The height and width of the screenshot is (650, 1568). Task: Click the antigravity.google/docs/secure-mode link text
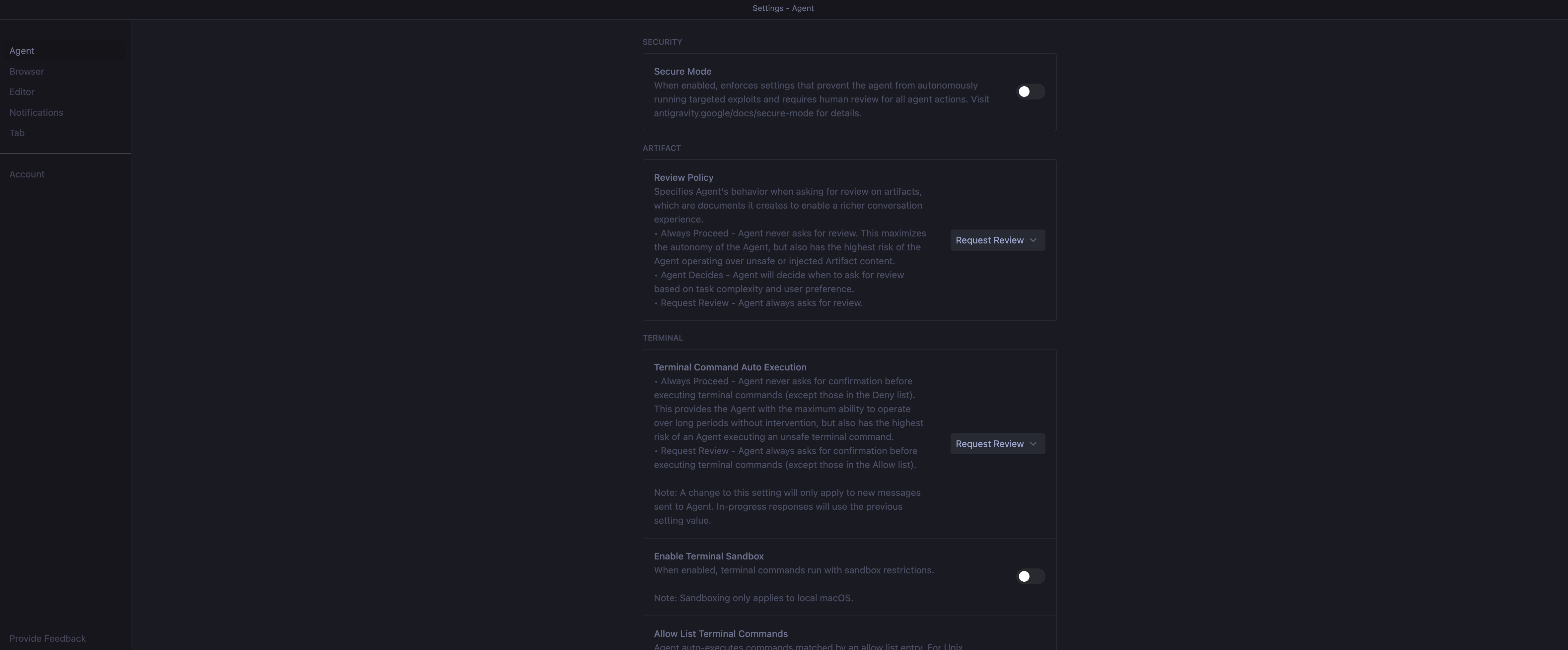[x=734, y=113]
